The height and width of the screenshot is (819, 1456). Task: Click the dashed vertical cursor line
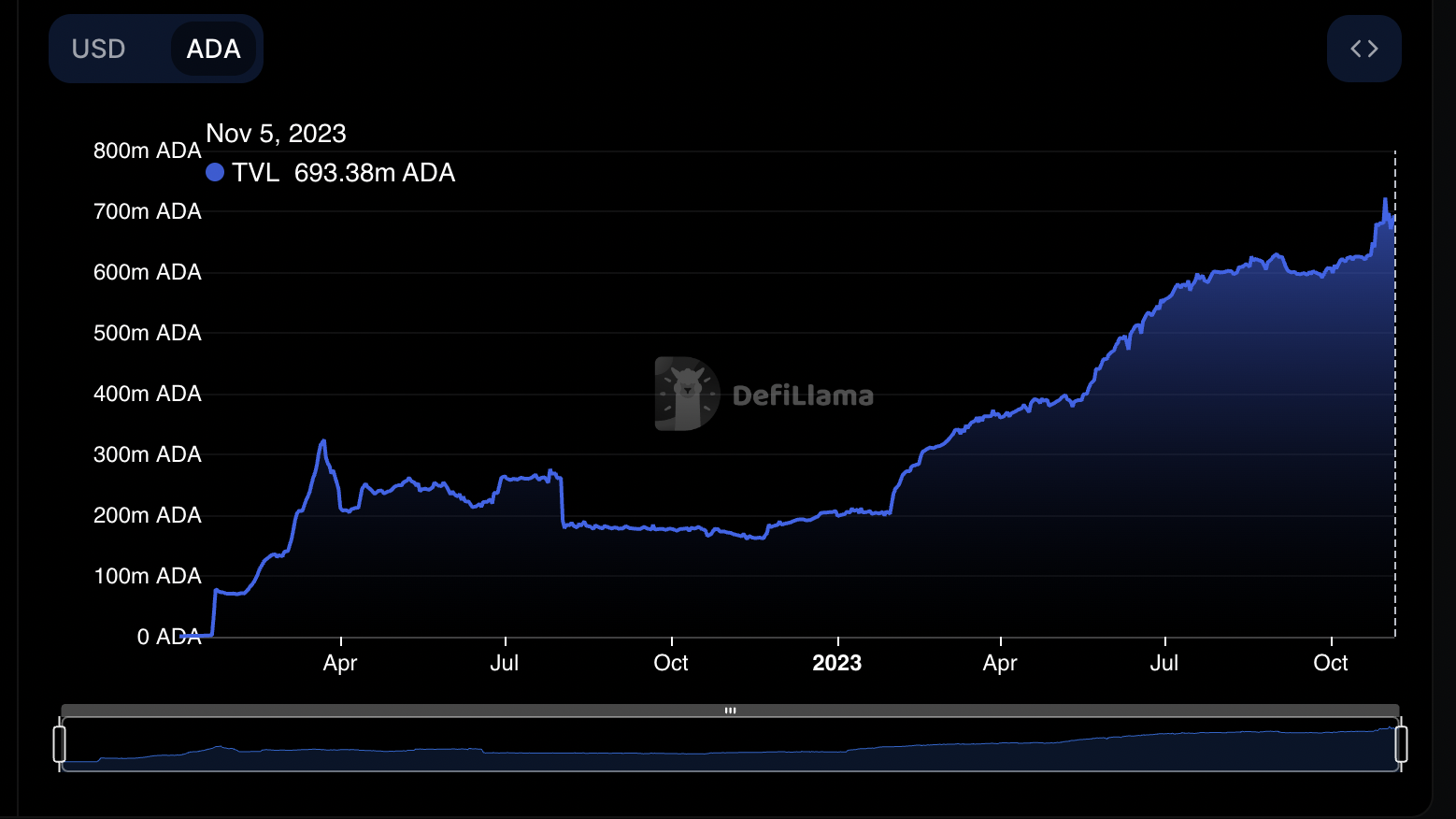pyautogui.click(x=1395, y=421)
